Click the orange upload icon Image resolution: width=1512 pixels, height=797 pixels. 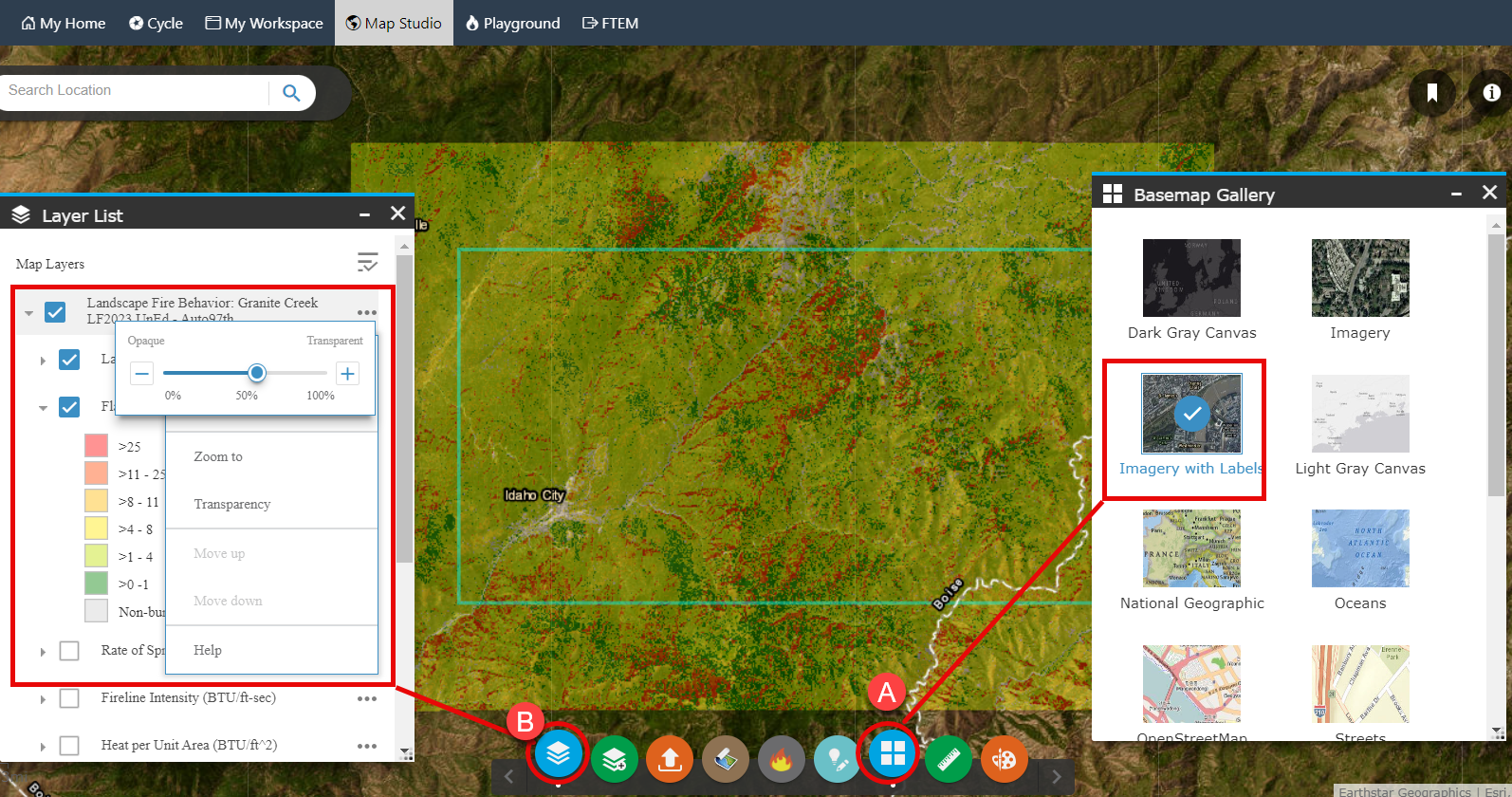[x=670, y=759]
